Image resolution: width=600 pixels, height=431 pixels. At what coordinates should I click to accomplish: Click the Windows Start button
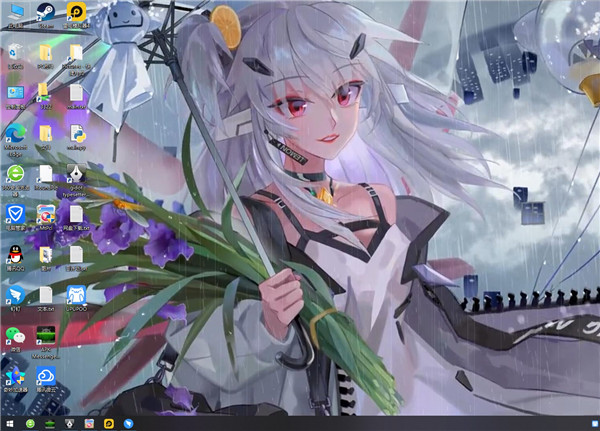pos(11,423)
